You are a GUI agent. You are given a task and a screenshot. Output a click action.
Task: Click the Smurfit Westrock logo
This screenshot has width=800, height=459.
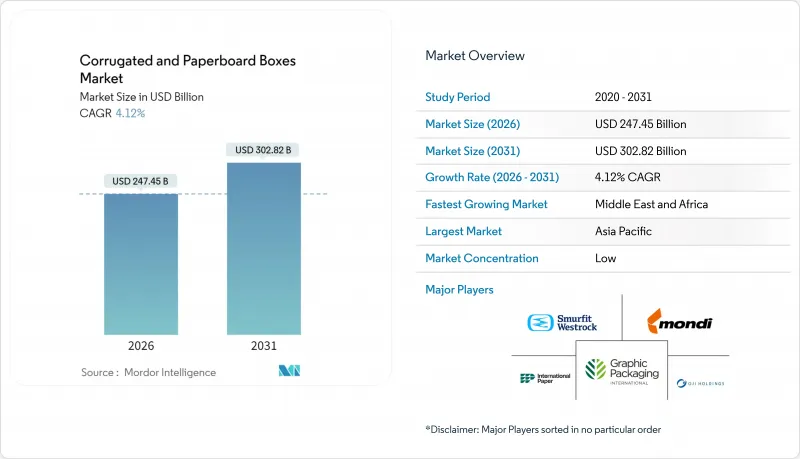click(x=562, y=323)
